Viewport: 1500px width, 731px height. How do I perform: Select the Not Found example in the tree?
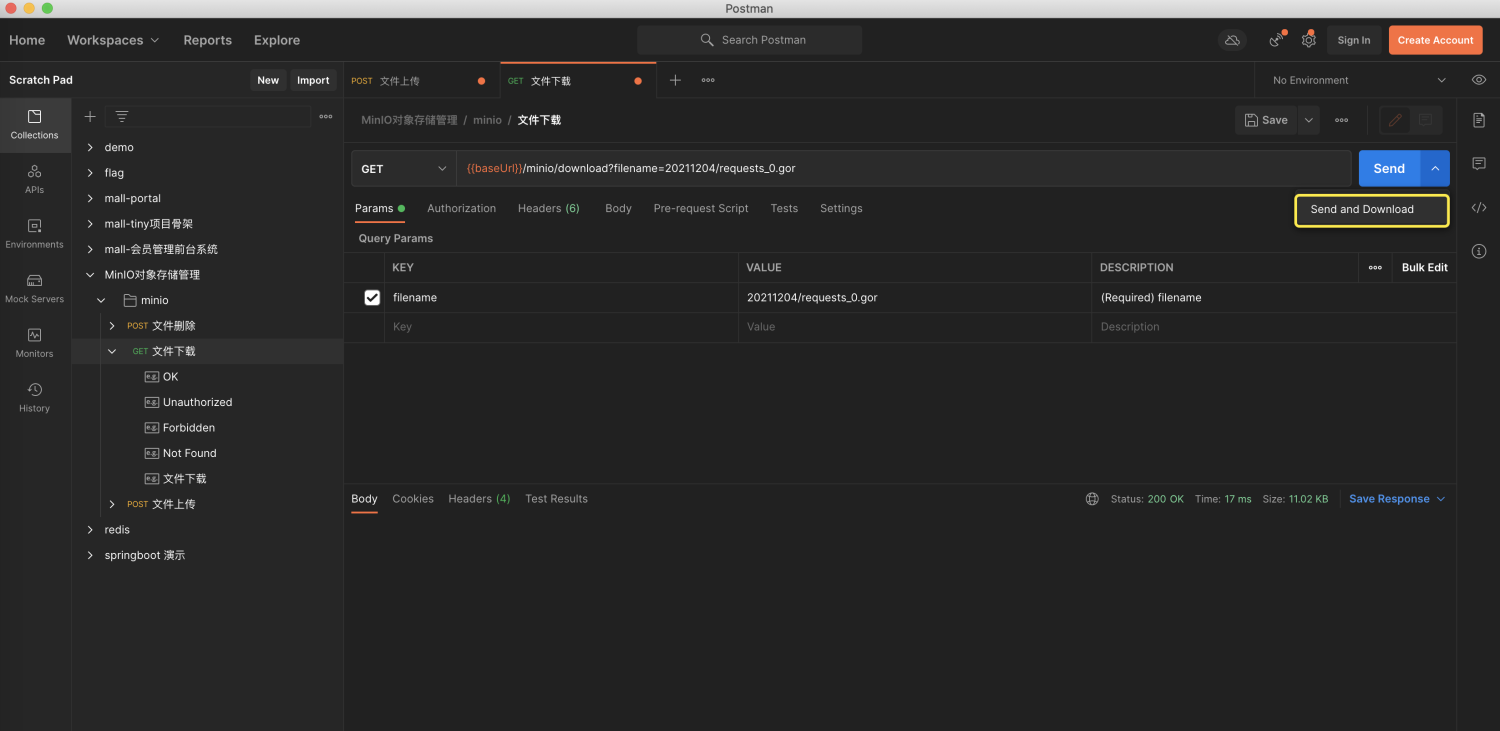click(x=190, y=453)
